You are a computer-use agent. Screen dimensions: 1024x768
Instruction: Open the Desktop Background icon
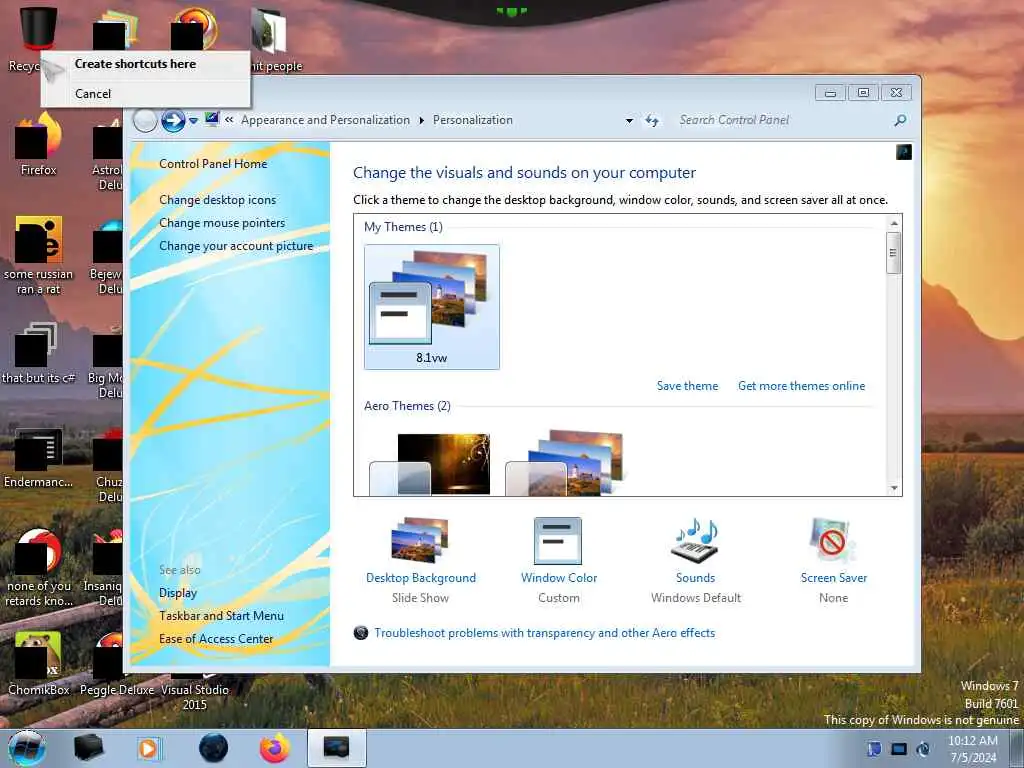point(420,541)
